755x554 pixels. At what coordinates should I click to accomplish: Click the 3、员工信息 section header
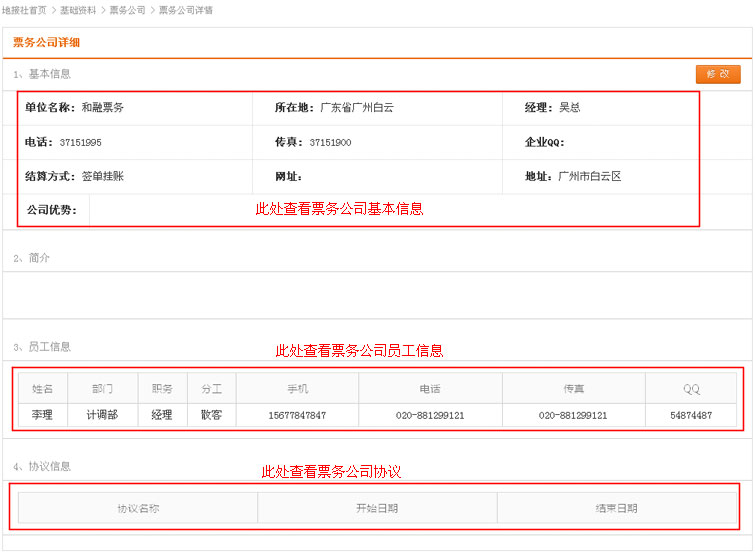(42, 347)
